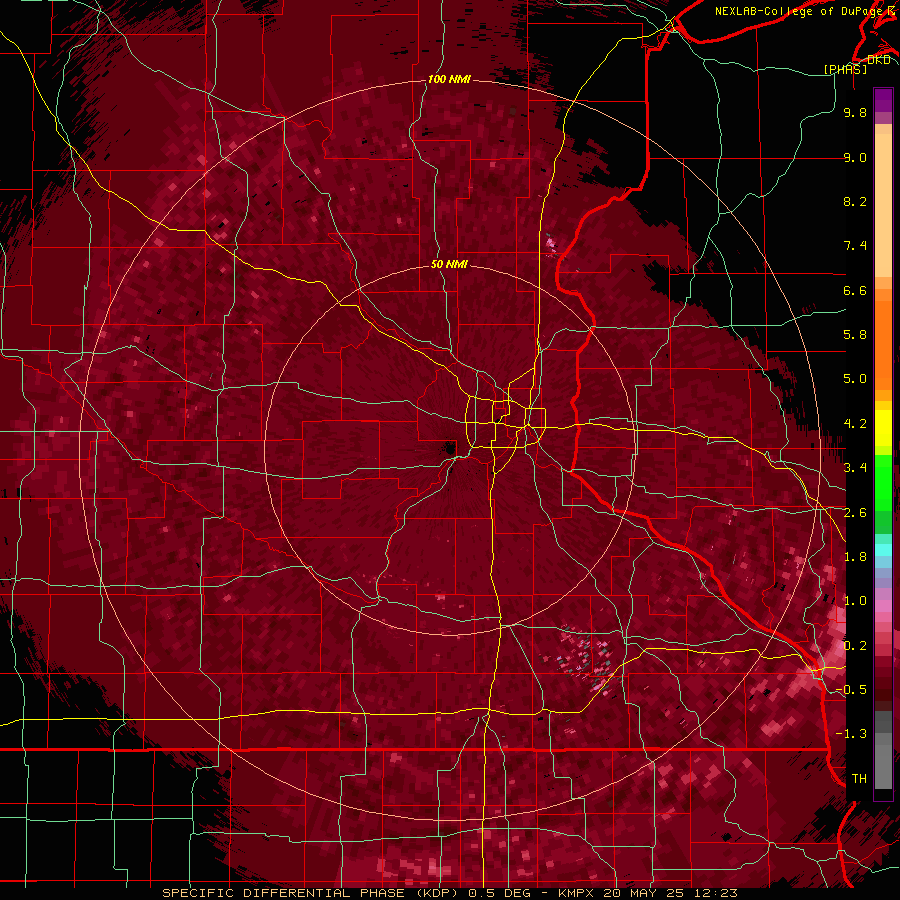Viewport: 900px width, 900px height.
Task: Click the black radar site dot at map center
Action: coord(450,448)
